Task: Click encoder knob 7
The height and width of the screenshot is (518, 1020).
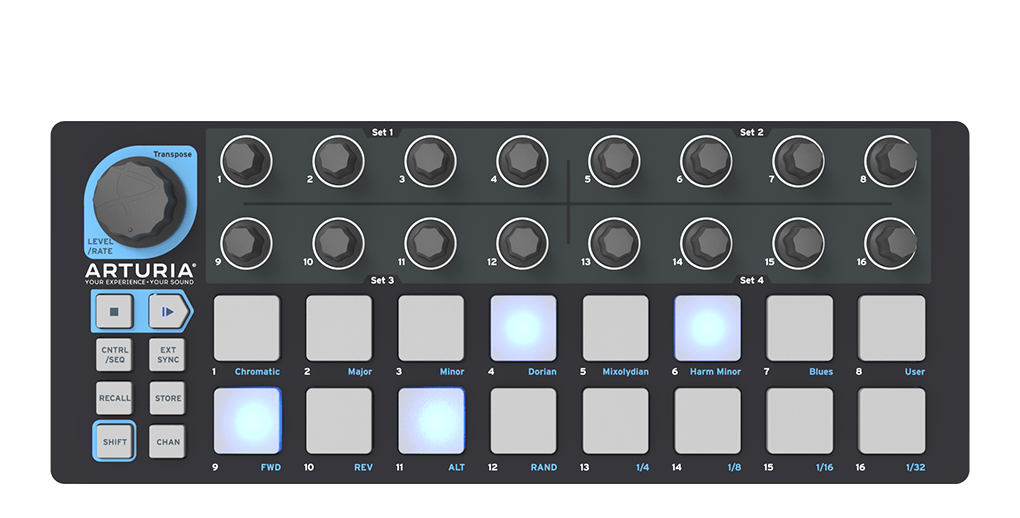Action: [x=798, y=161]
